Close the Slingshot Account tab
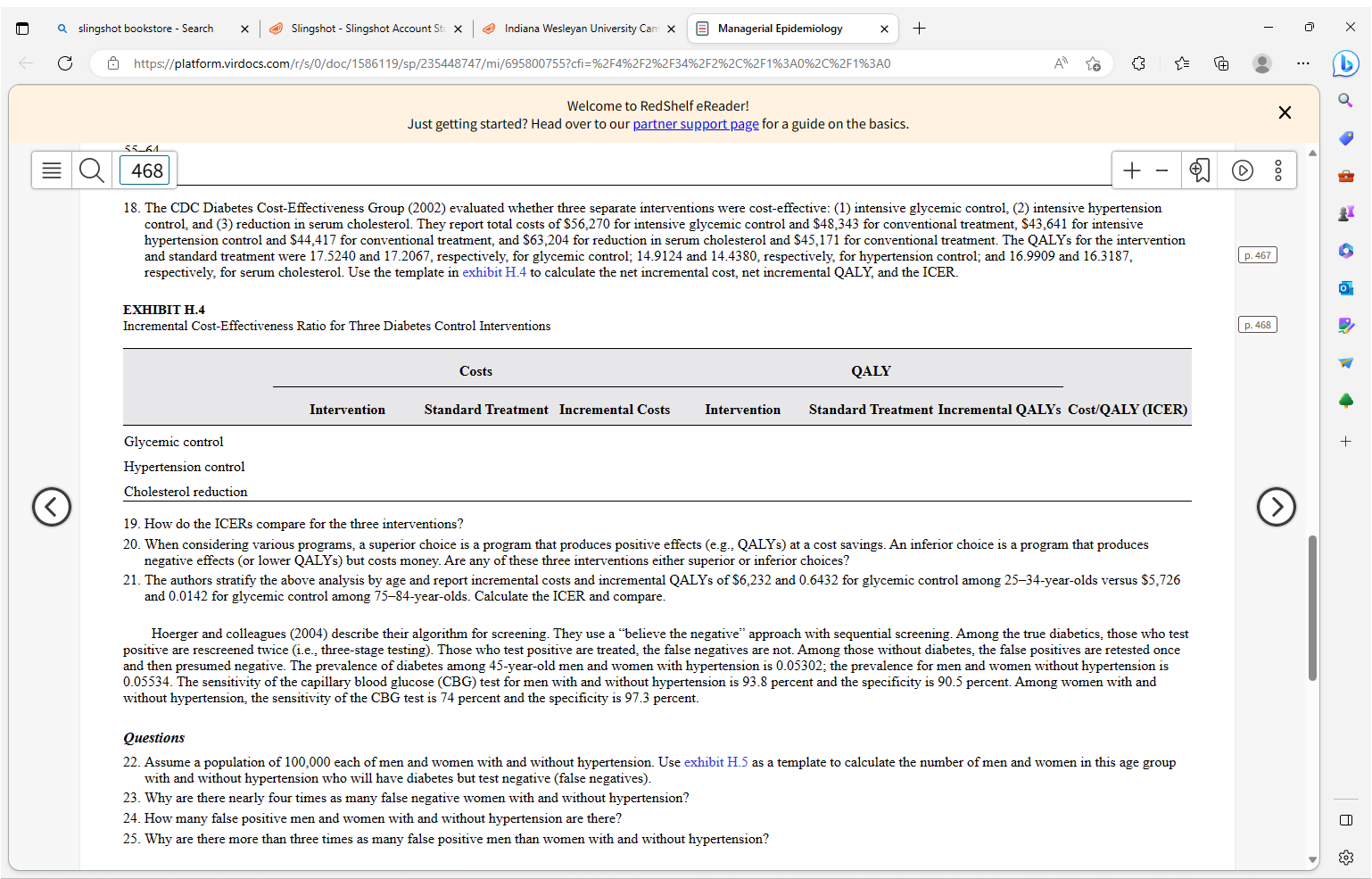Image resolution: width=1372 pixels, height=879 pixels. click(458, 29)
